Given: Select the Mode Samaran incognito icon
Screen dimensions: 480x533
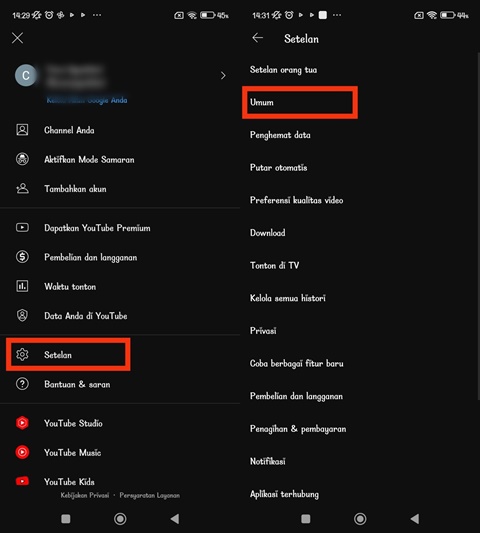Looking at the screenshot, I should click(x=22, y=159).
